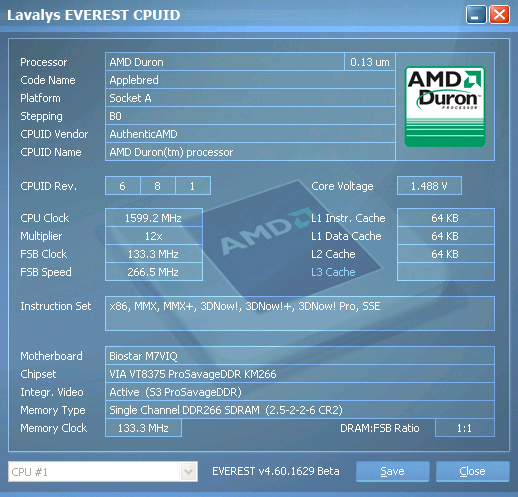Viewport: 518px width, 497px height.
Task: Click the Lavalys EVEREST CPUID title
Action: (94, 15)
